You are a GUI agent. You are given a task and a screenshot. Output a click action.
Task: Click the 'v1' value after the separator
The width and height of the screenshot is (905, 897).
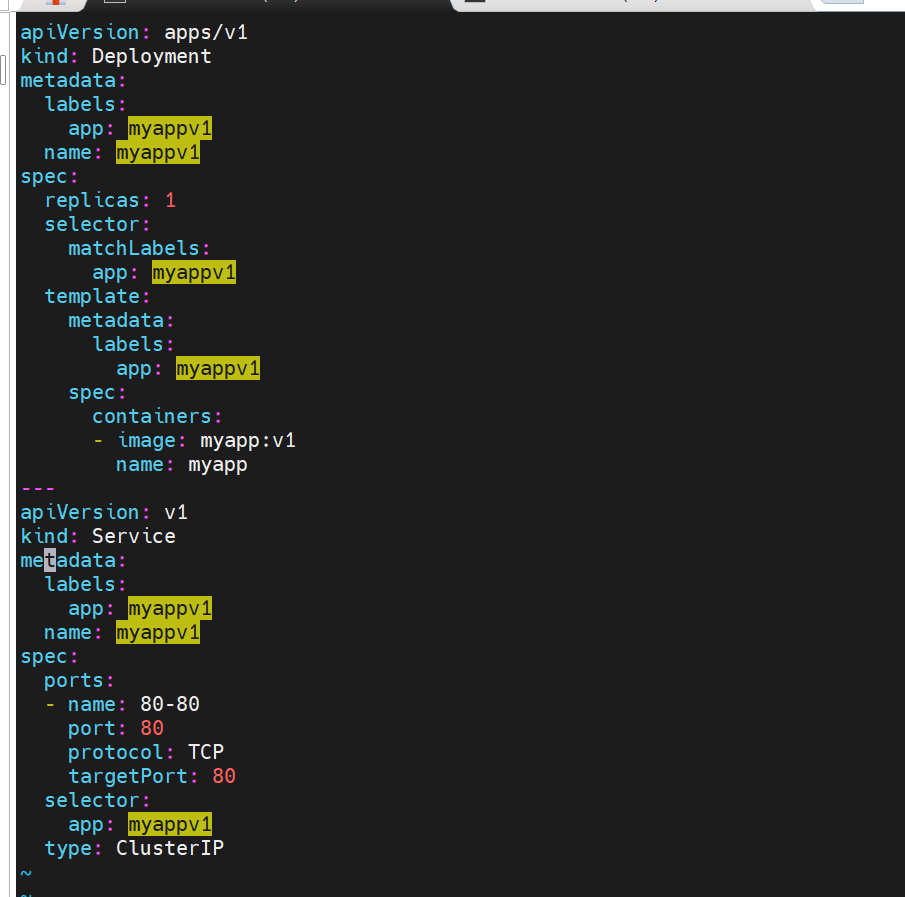176,513
